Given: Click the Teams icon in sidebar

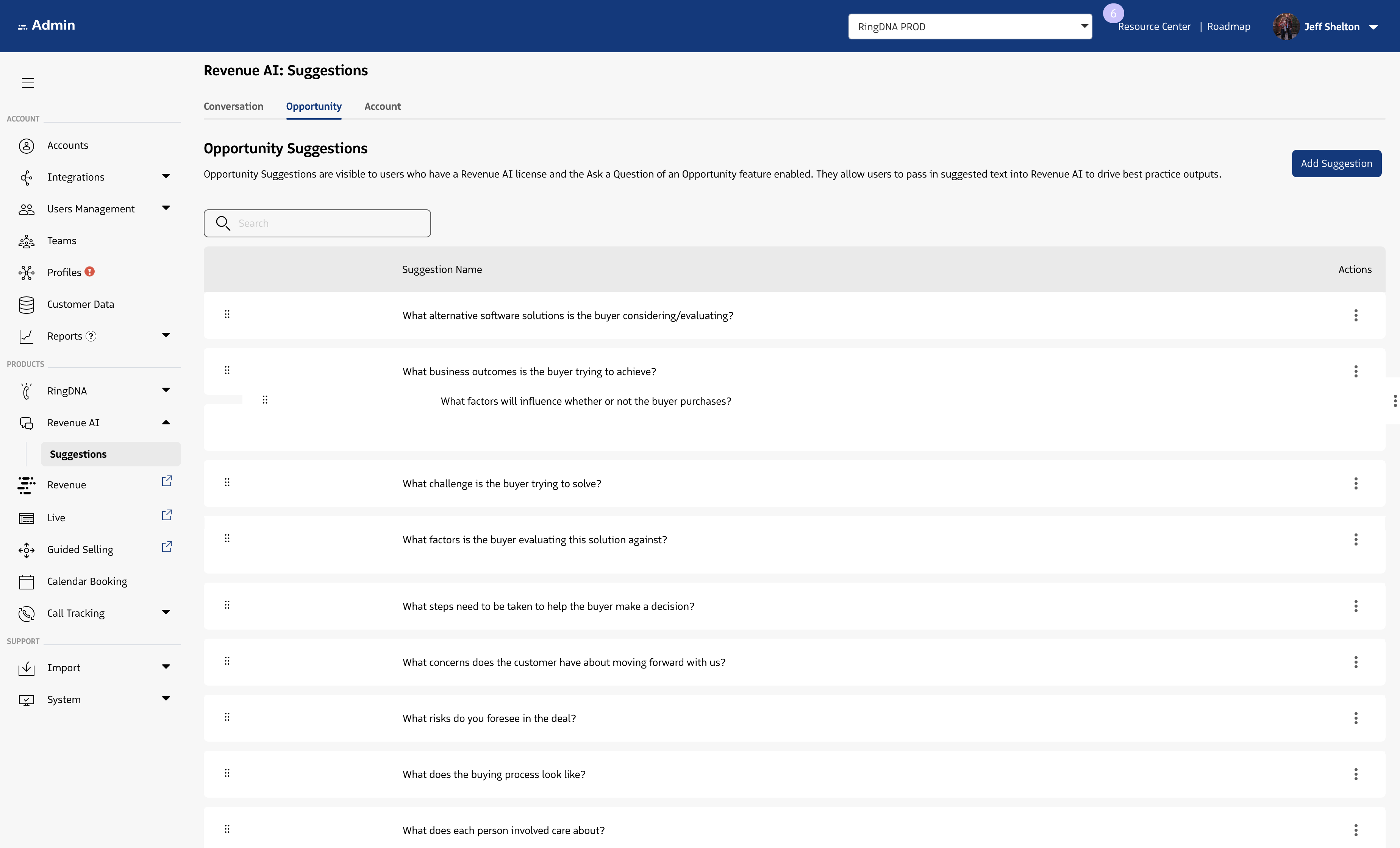Looking at the screenshot, I should [26, 242].
